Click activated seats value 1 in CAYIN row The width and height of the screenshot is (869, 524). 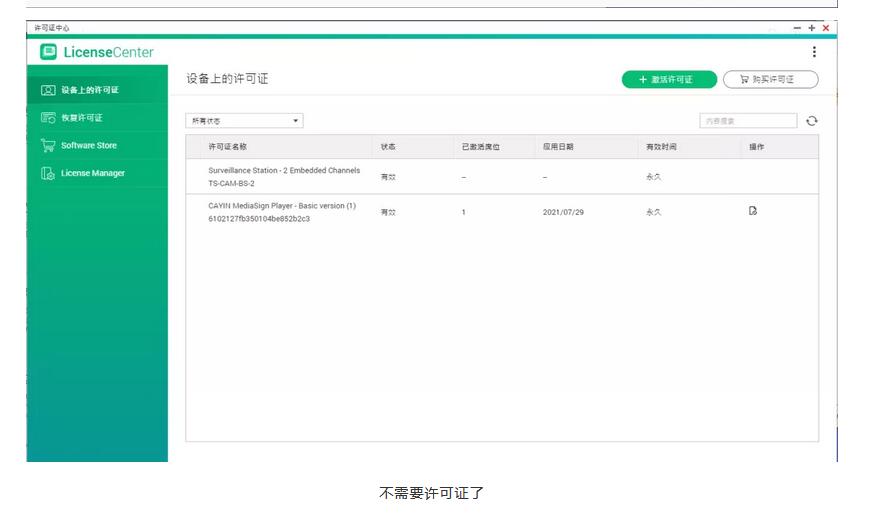(x=463, y=212)
